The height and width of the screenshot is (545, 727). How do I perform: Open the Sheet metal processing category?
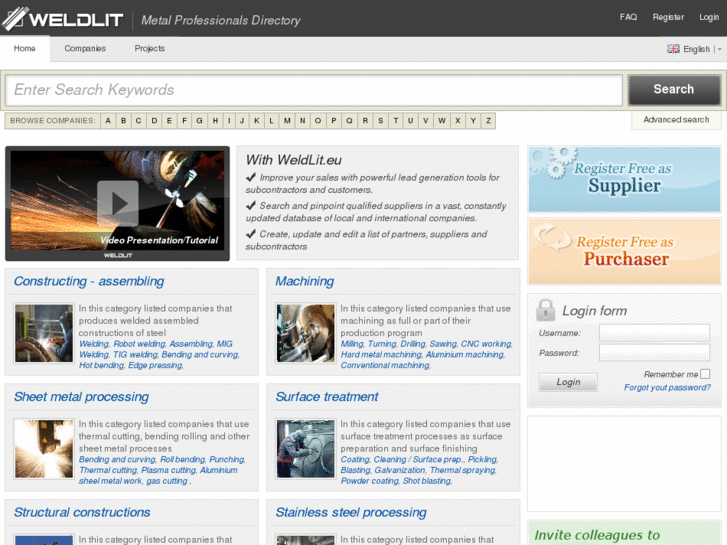tap(81, 397)
